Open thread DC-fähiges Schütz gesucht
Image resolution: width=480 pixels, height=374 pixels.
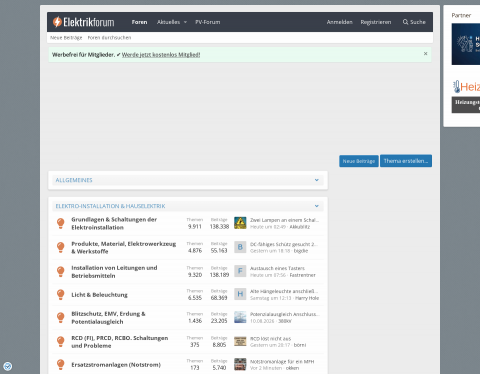pos(284,244)
